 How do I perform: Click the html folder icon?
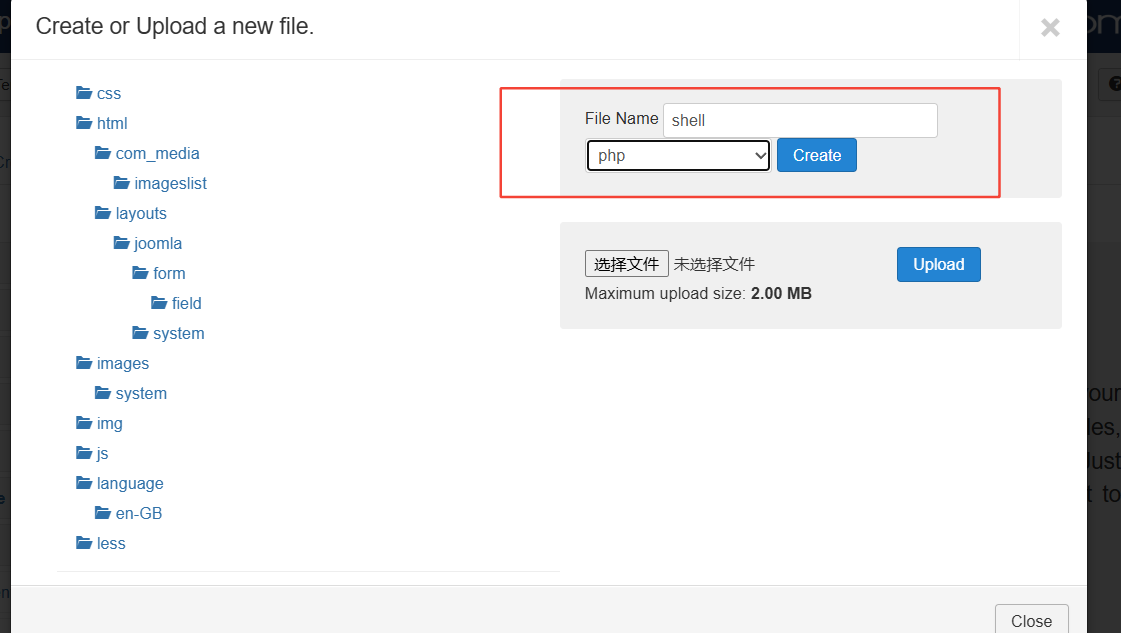[84, 123]
